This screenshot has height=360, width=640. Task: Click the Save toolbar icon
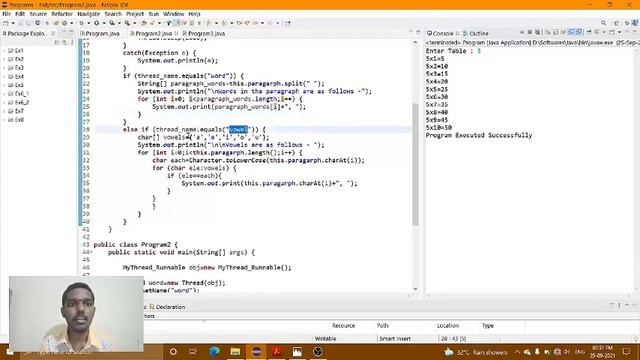pos(20,23)
